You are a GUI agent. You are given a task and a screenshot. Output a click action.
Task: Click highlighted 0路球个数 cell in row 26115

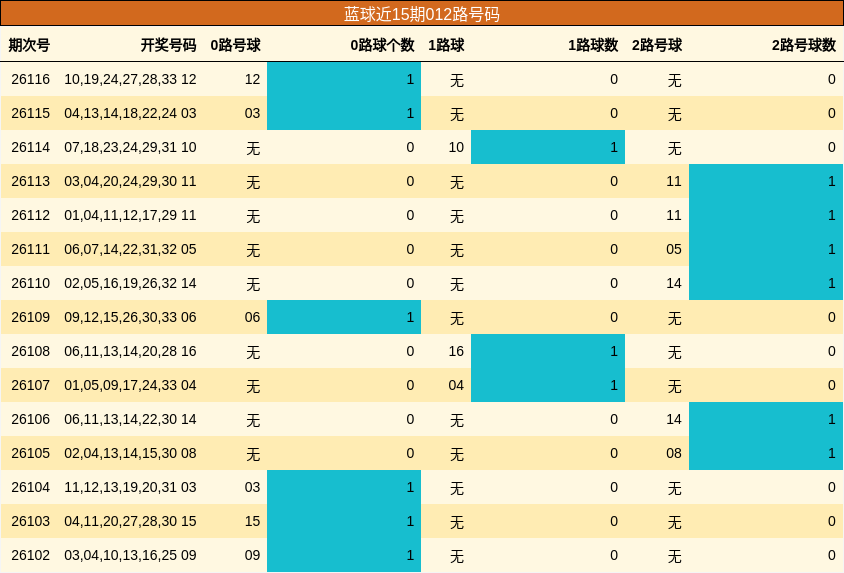pos(344,113)
